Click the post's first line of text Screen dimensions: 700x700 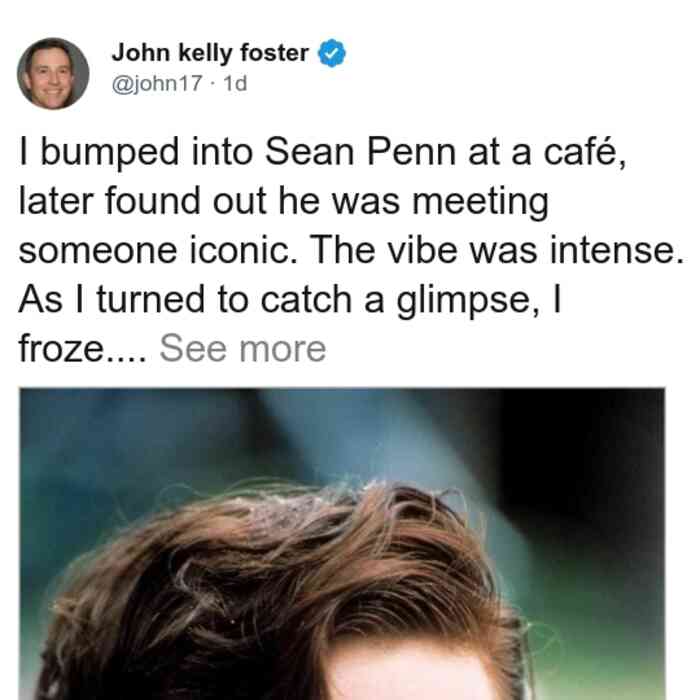(322, 152)
